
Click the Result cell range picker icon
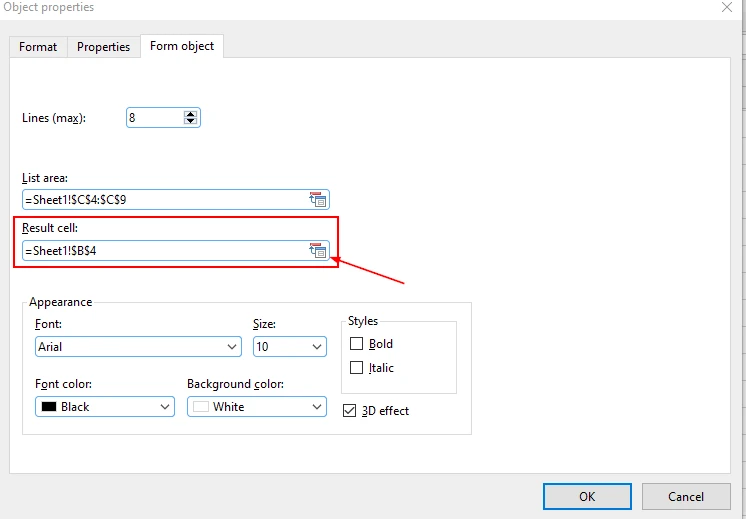(318, 251)
